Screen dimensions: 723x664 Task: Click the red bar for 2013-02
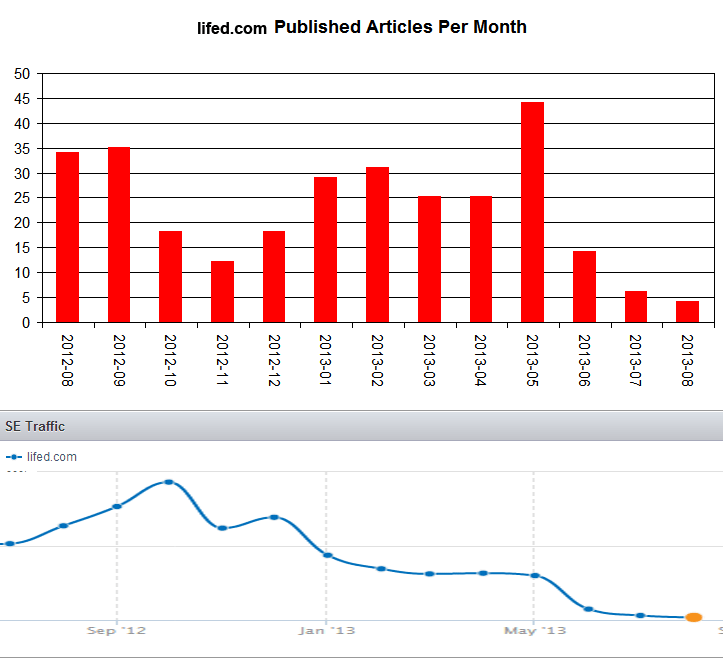[x=378, y=244]
